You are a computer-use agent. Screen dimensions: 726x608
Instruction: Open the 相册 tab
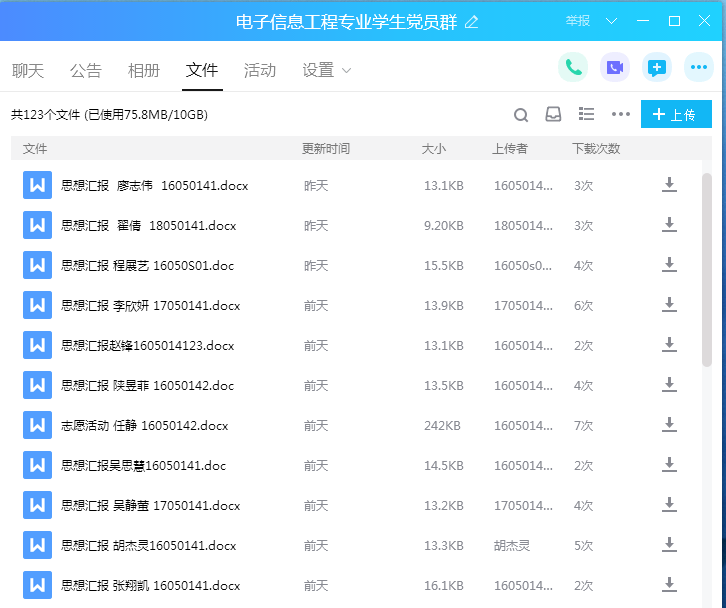click(x=144, y=71)
